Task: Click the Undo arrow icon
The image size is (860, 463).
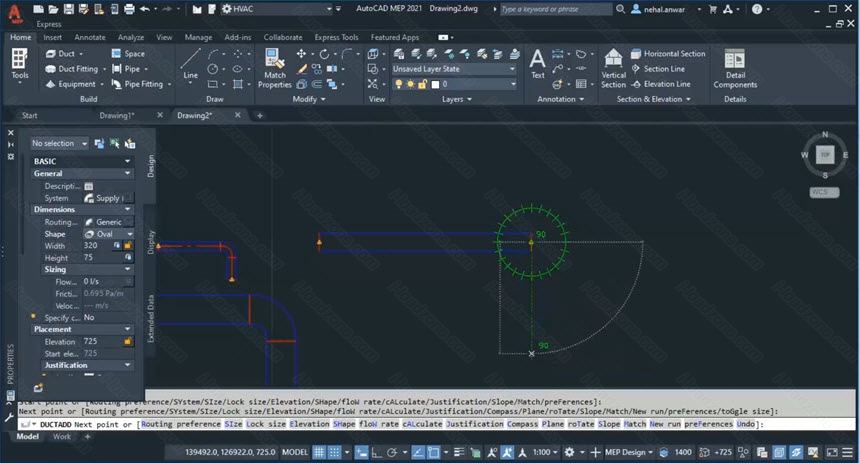Action: [145, 9]
